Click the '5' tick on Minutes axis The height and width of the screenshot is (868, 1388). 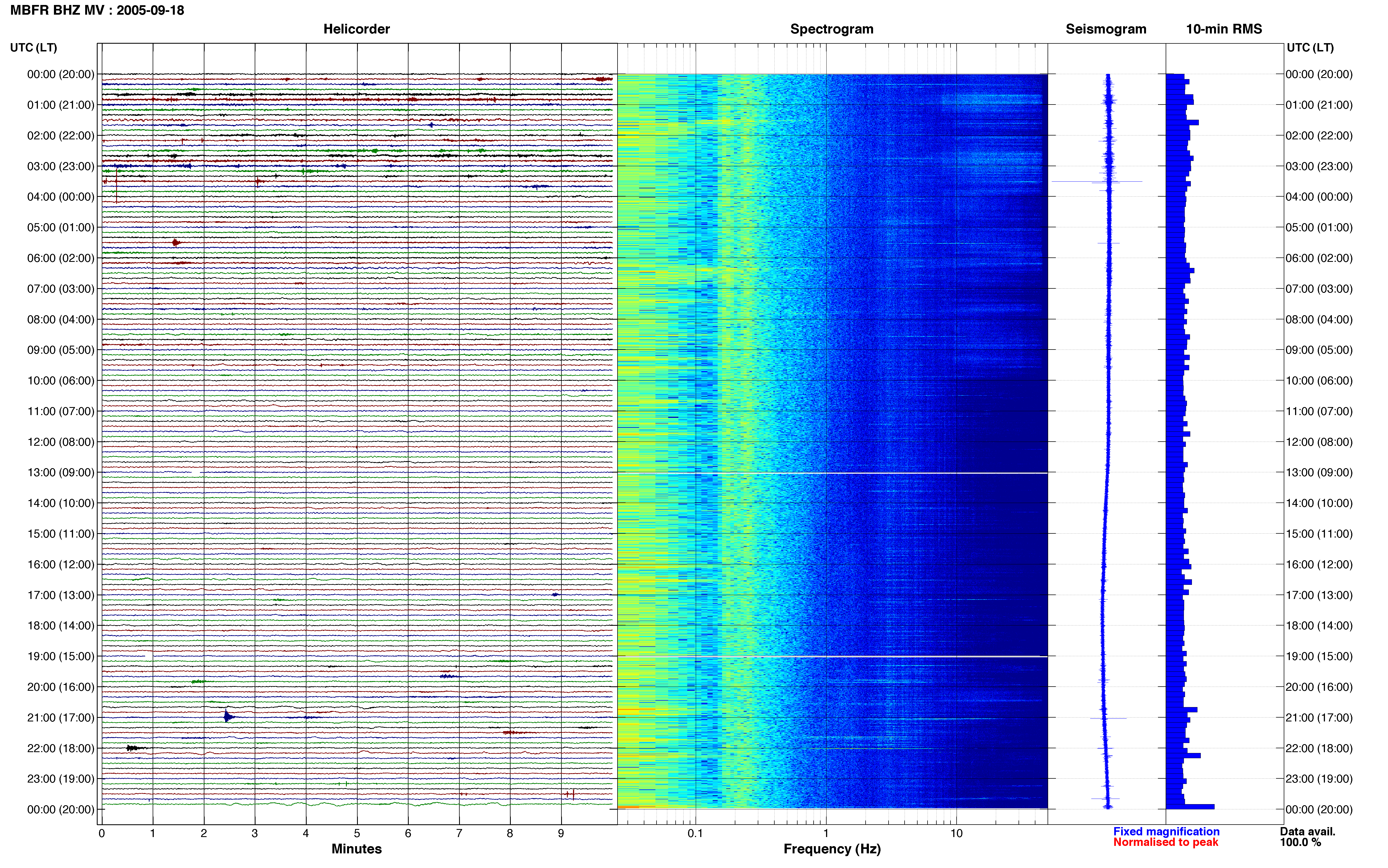coord(357,833)
